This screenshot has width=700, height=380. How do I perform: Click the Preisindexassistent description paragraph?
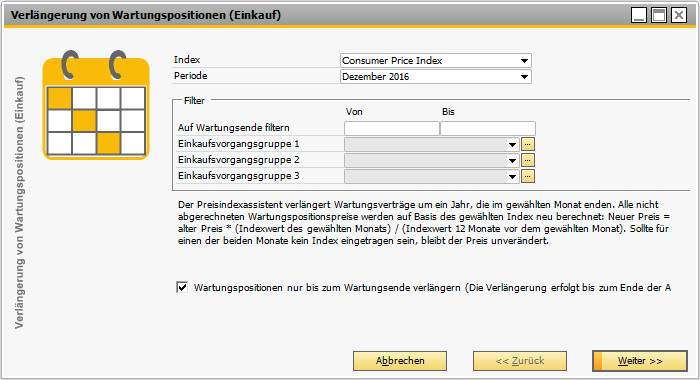[424, 223]
